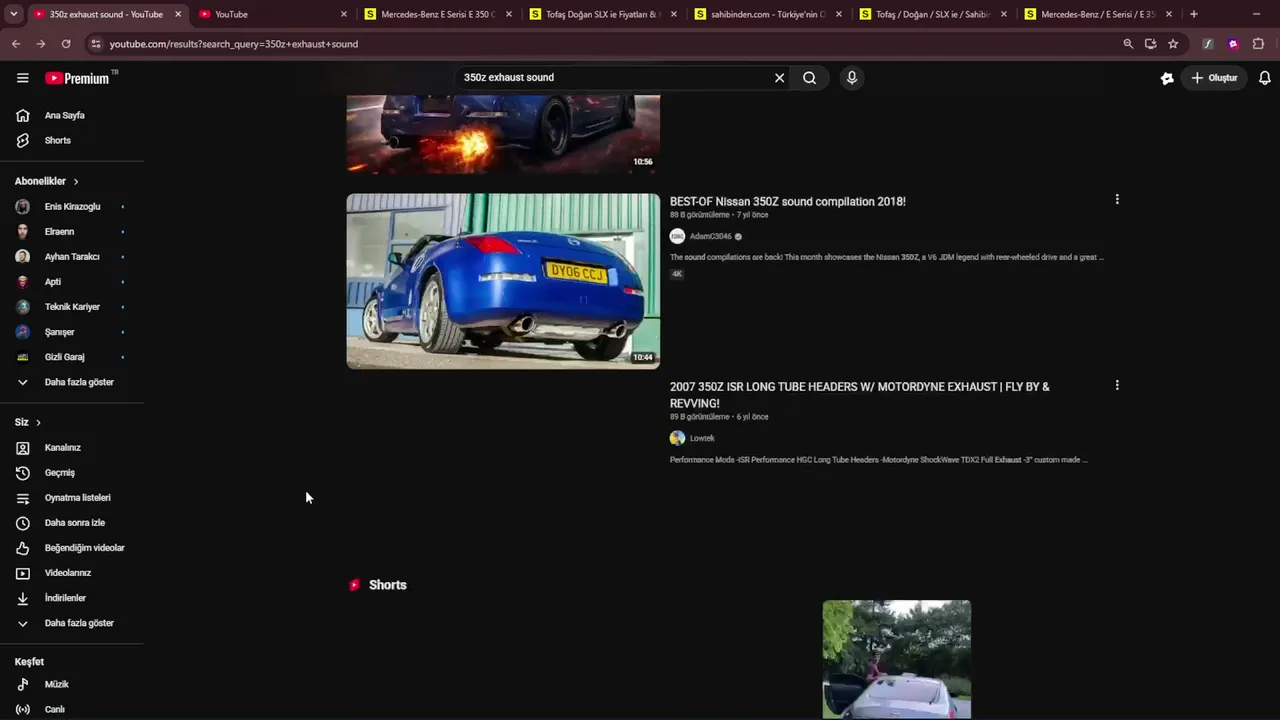The height and width of the screenshot is (720, 1280).
Task: Expand the Siz section chevron
Action: pos(38,423)
